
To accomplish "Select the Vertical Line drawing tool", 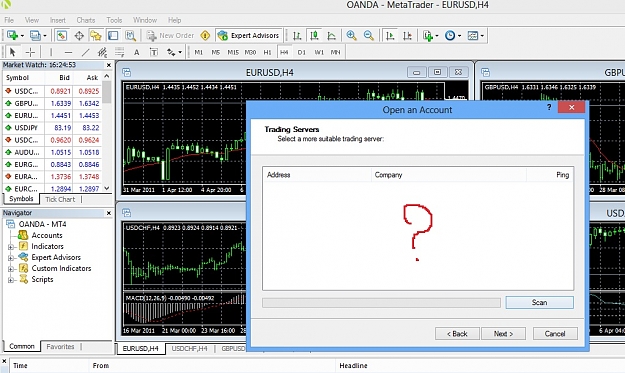I will point(51,52).
